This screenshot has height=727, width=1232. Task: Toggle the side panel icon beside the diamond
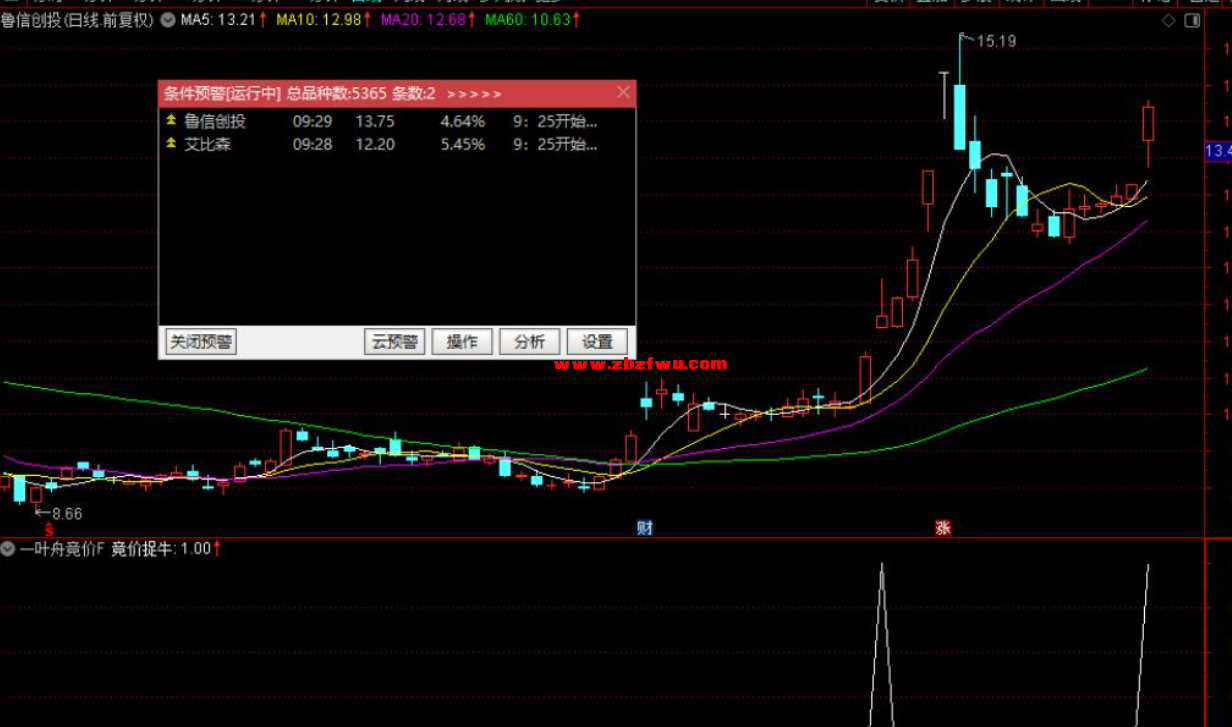click(x=1190, y=21)
